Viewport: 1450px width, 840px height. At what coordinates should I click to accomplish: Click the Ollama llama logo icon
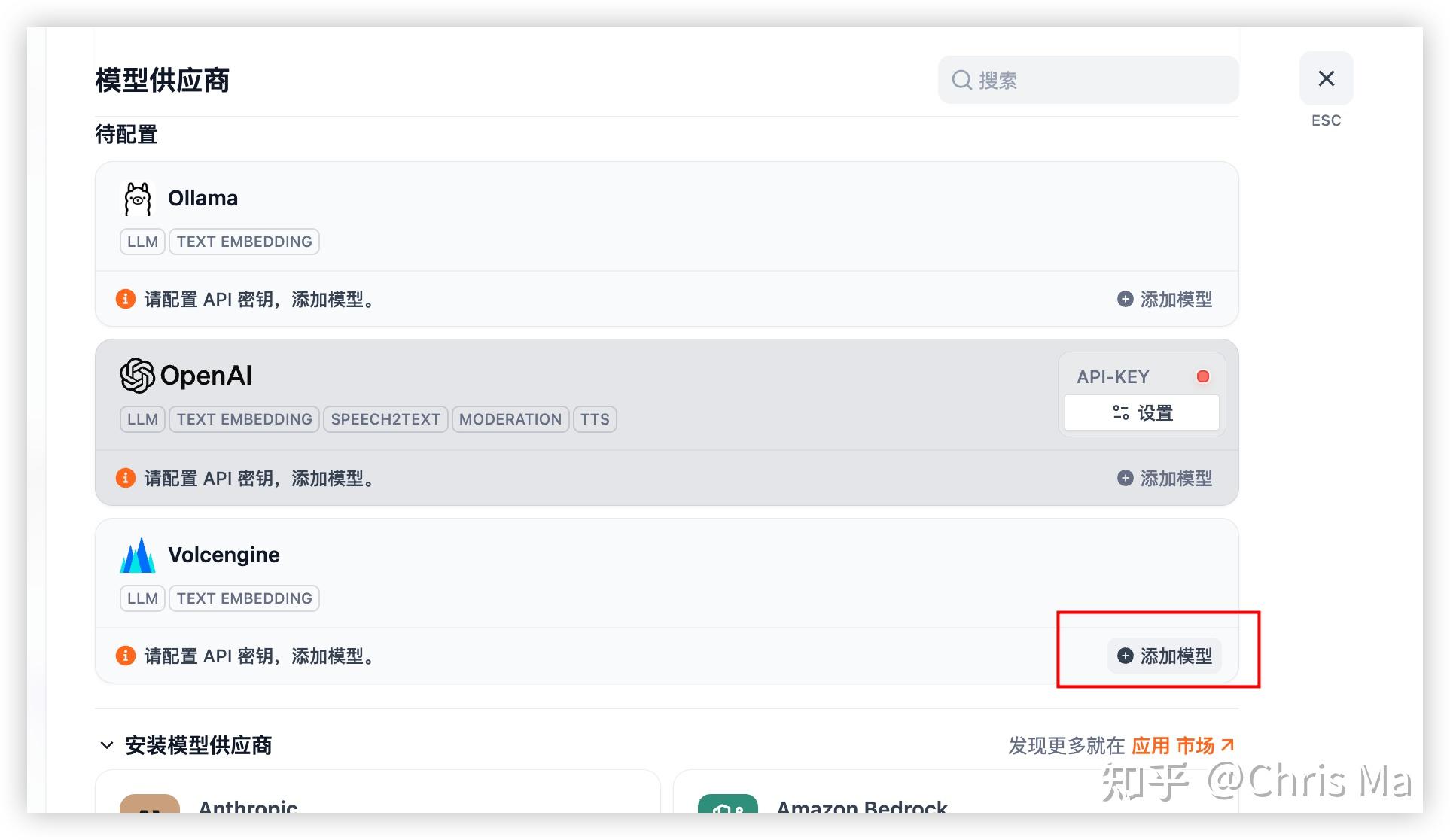coord(137,199)
